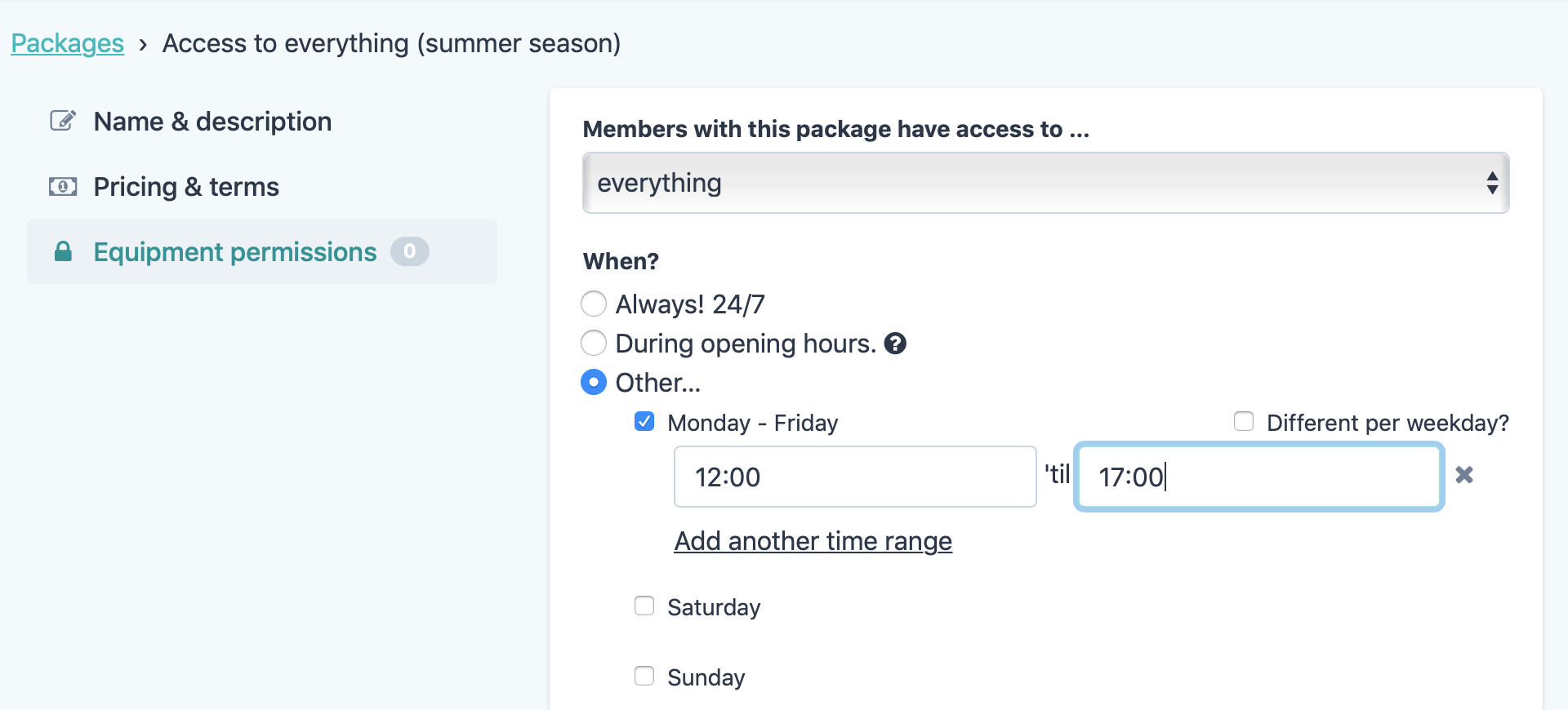
Task: Check the Sunday checkbox
Action: point(644,677)
